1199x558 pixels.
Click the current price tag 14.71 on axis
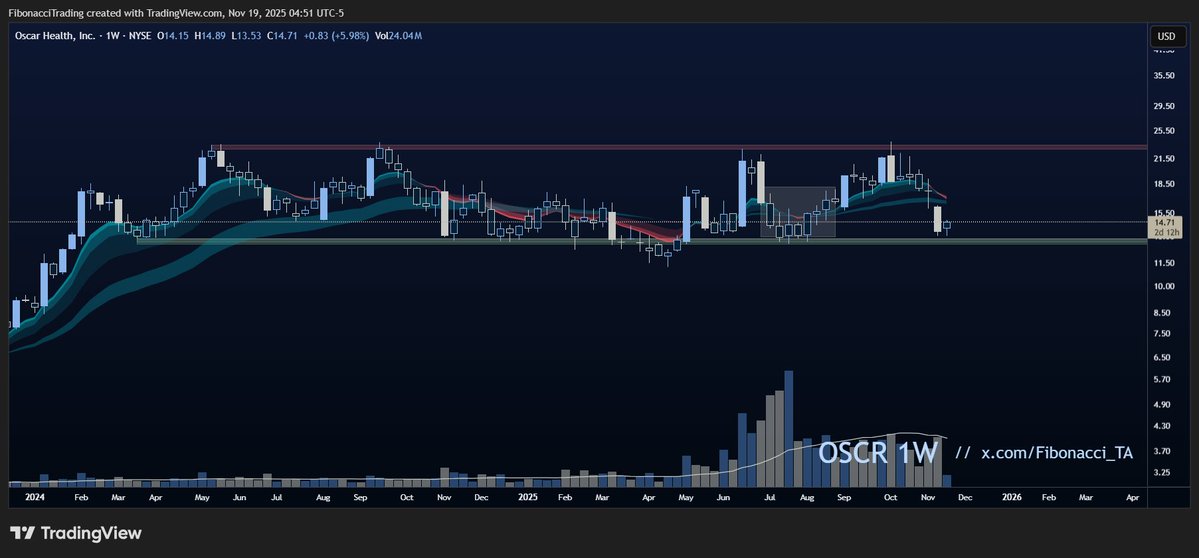point(1166,222)
